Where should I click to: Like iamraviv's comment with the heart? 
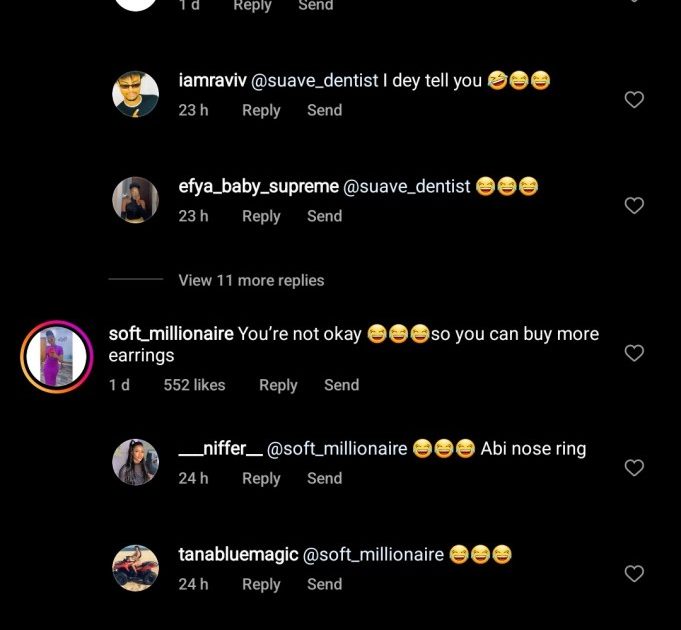click(634, 100)
